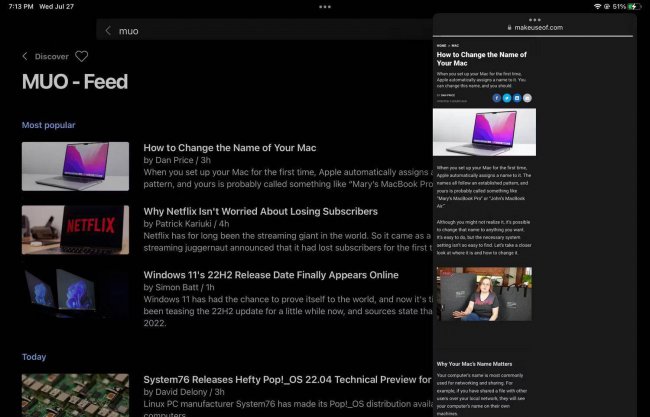
Task: Open the Discover back link
Action: (51, 56)
